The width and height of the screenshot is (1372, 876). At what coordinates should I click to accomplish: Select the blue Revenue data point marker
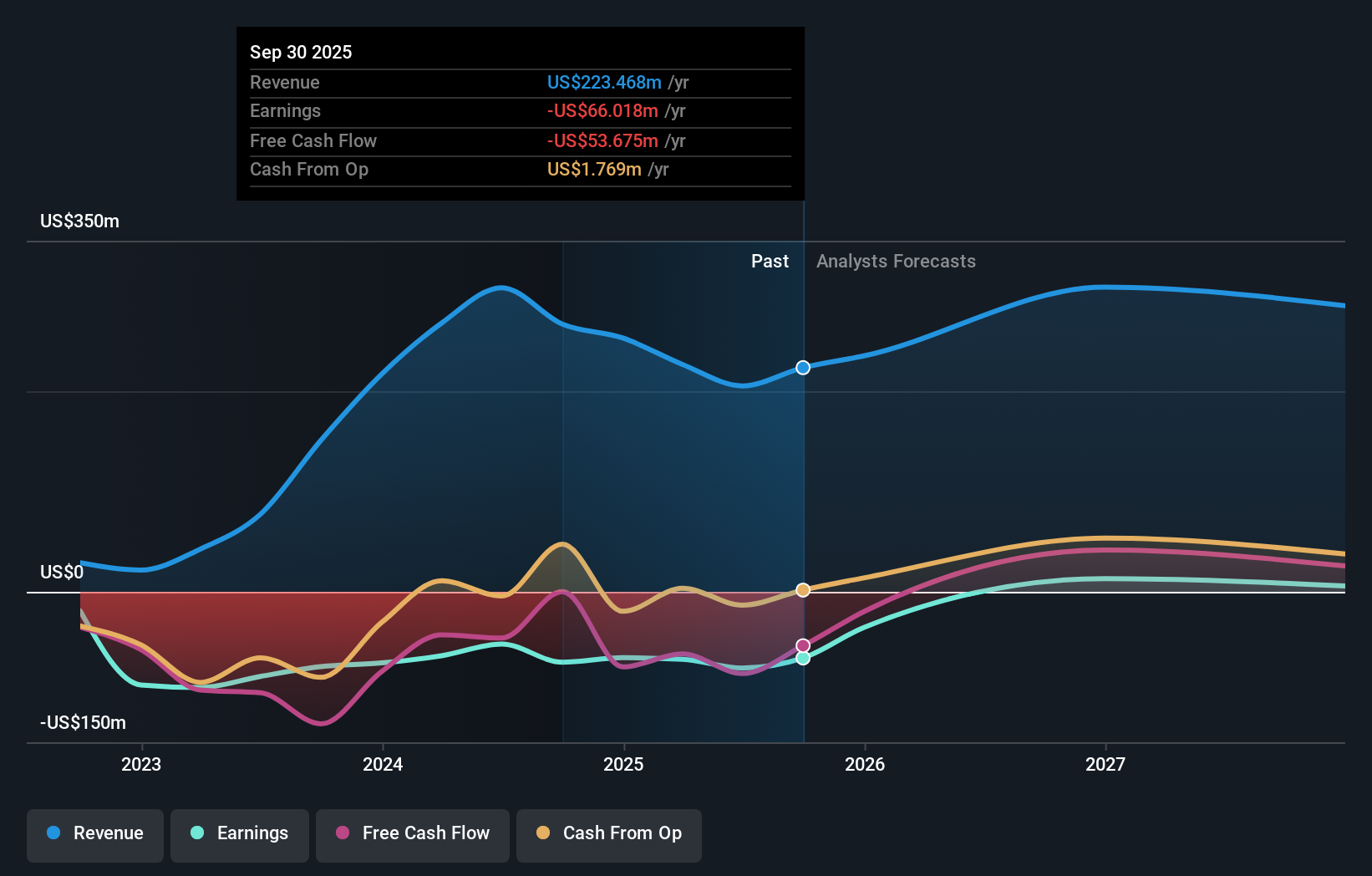coord(802,367)
